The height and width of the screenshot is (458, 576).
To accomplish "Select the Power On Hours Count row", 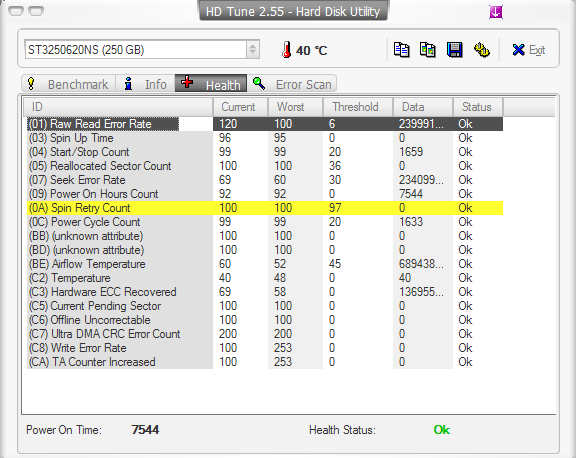I will 265,194.
